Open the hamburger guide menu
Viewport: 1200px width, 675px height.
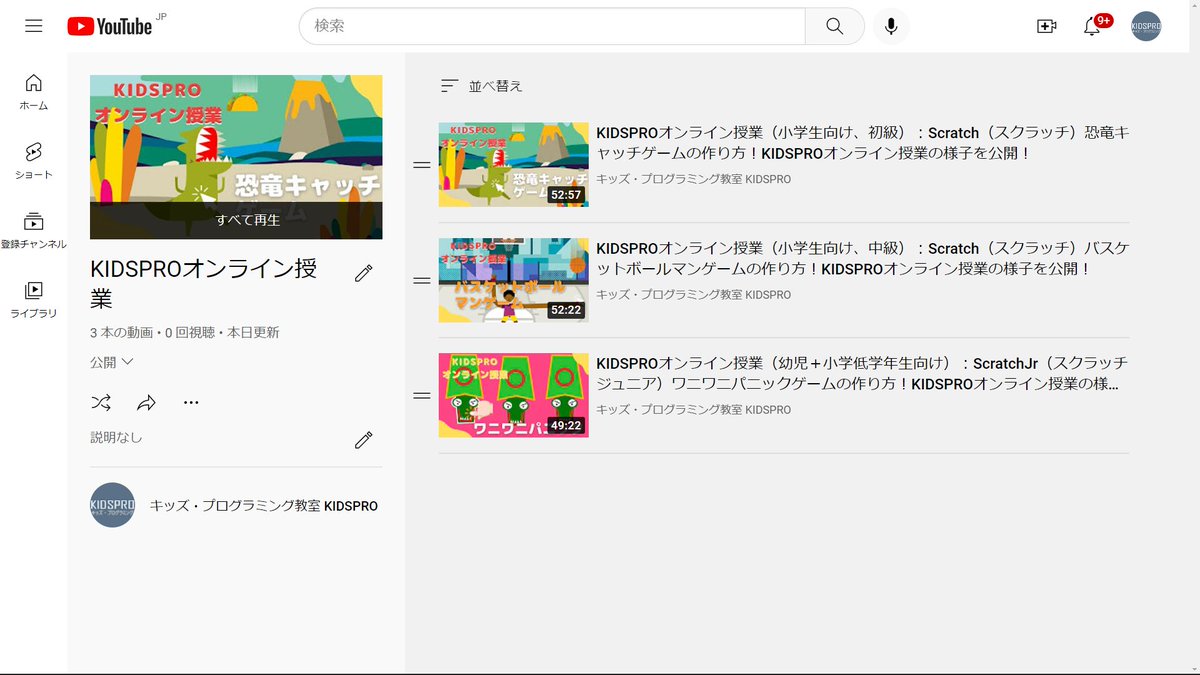(32, 26)
